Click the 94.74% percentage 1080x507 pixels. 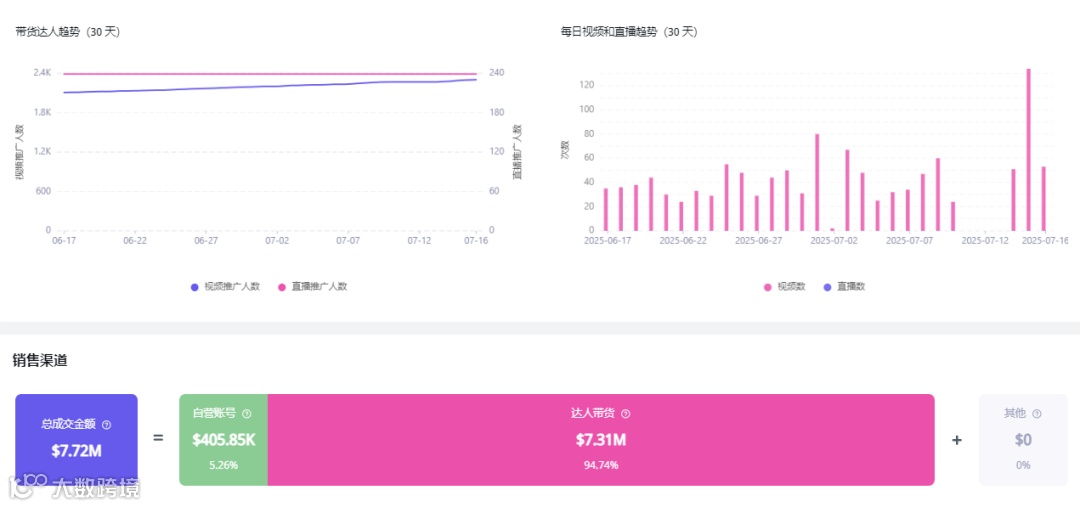(601, 465)
